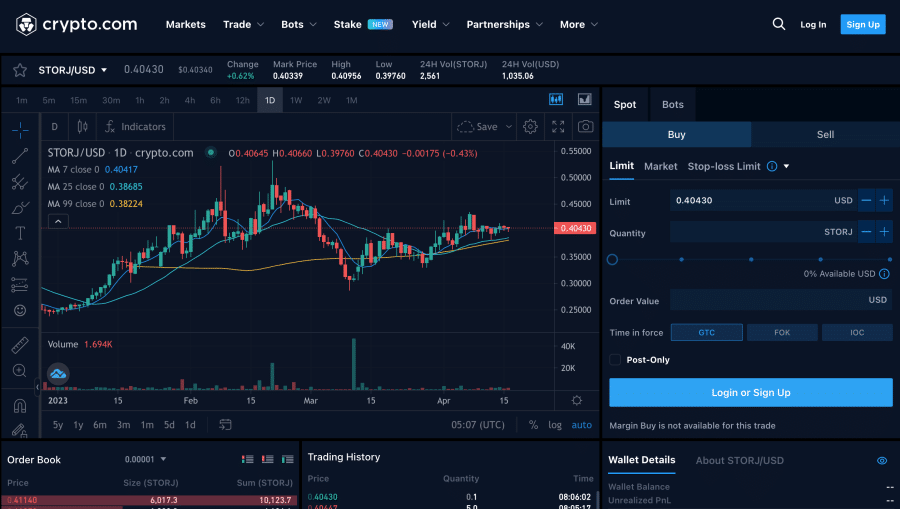900x509 pixels.
Task: Expand the Yield menu
Action: (x=430, y=25)
